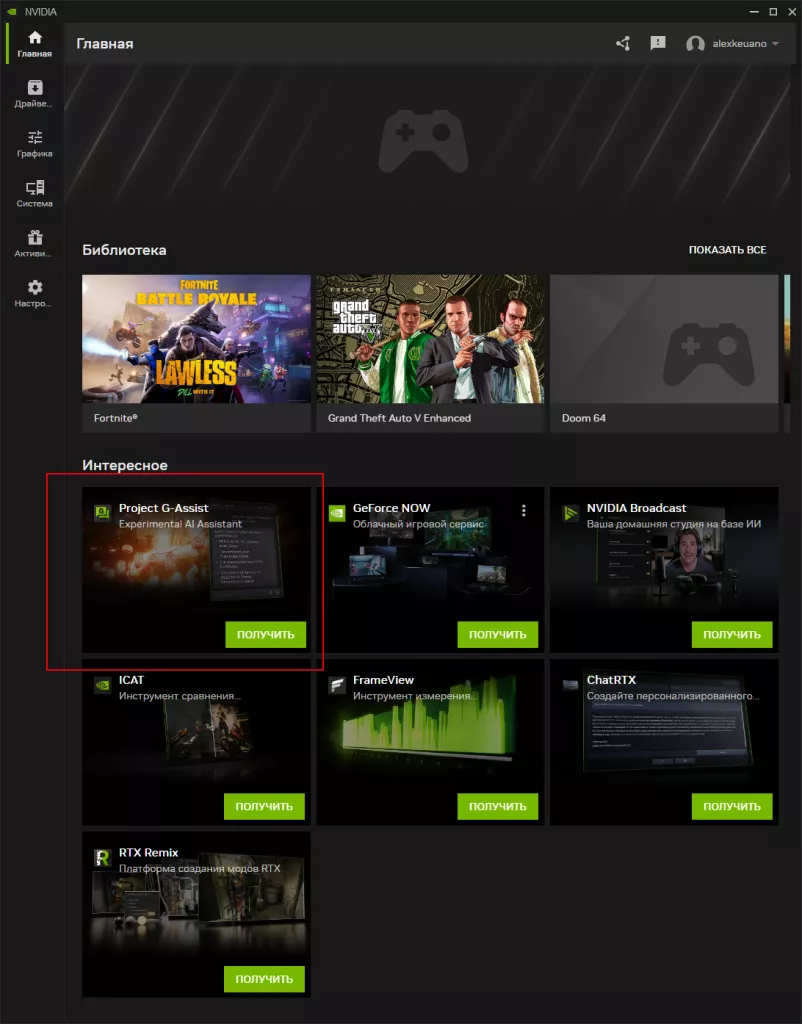Click the NVIDIA logo in title bar
The image size is (802, 1024).
pyautogui.click(x=11, y=12)
